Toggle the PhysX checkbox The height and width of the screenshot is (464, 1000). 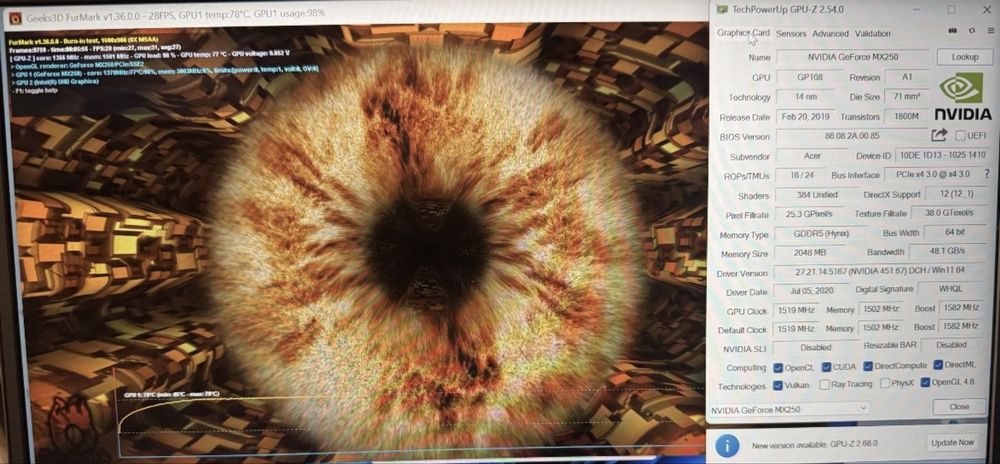point(885,384)
